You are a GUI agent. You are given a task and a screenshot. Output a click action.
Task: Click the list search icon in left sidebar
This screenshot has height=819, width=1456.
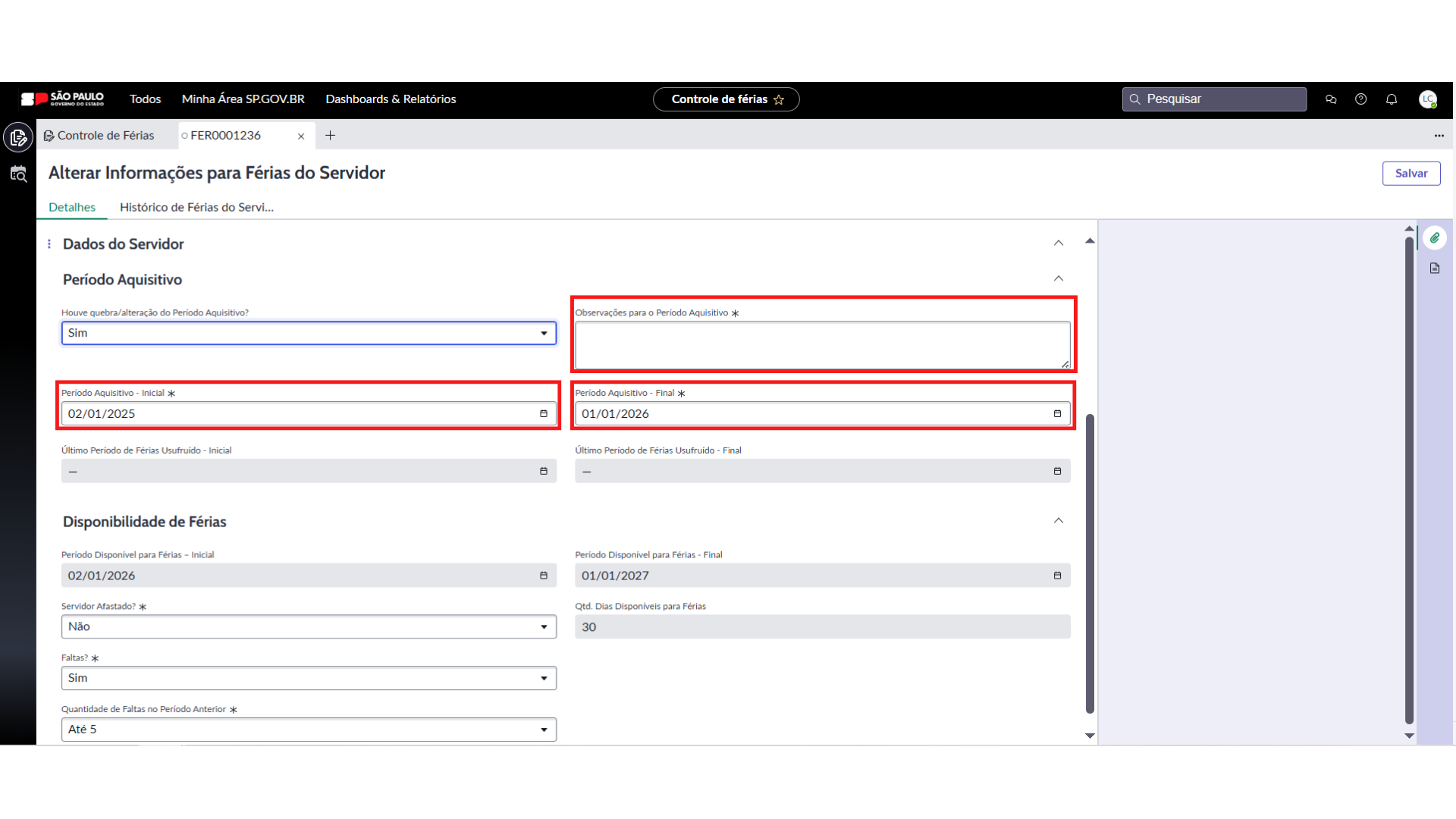(x=18, y=174)
